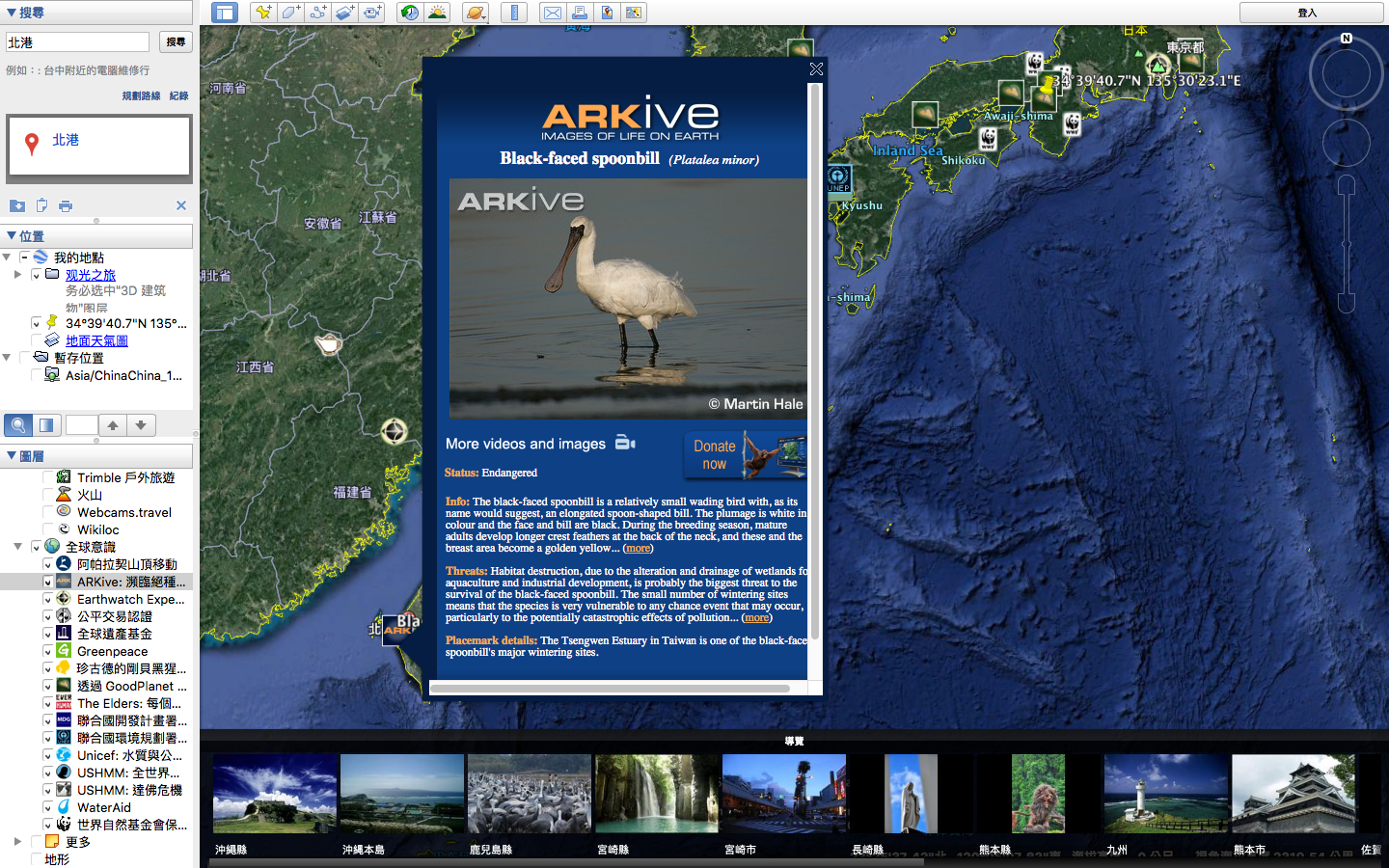Uncheck the Greenpeace layer checkbox
This screenshot has height=868, width=1389.
(x=48, y=651)
